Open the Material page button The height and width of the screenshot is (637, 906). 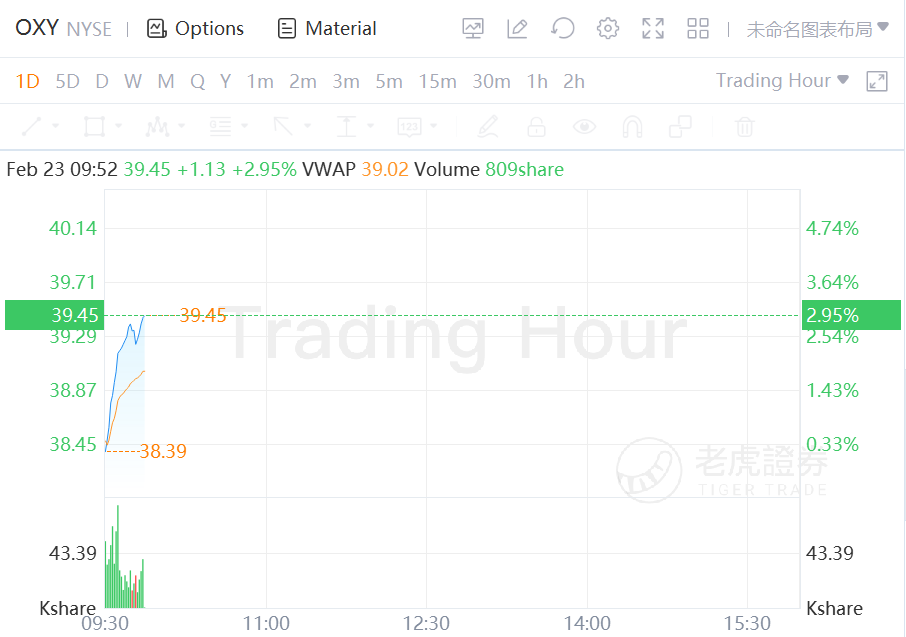(328, 29)
